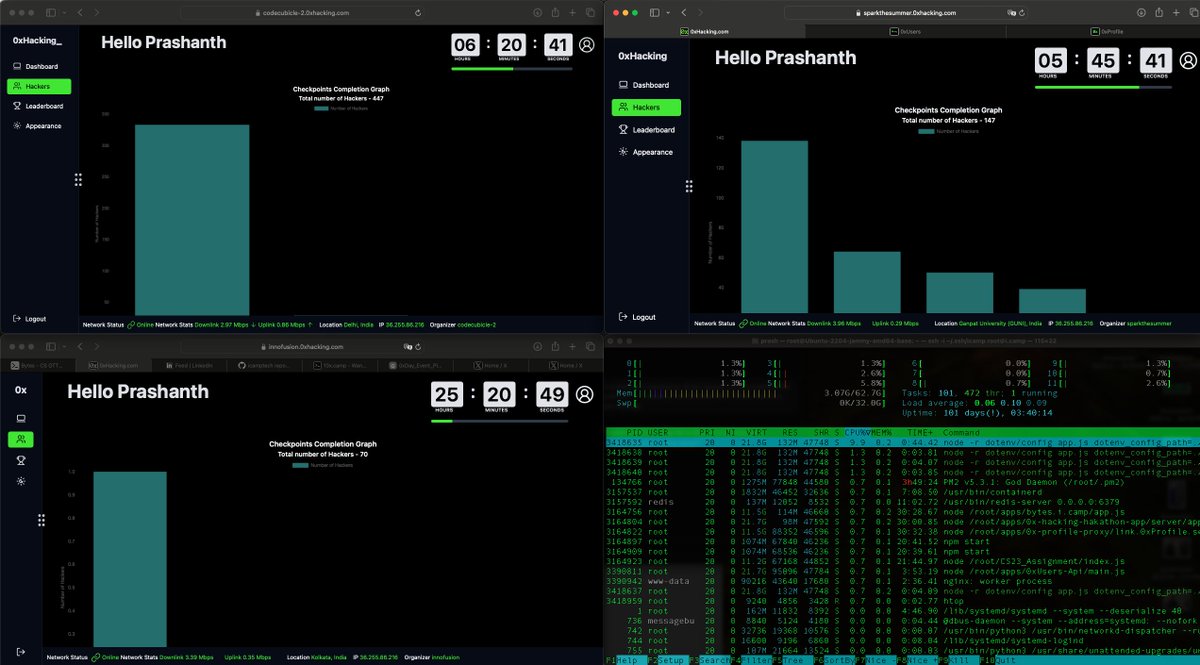Click the sidebar drag handle in sparkthesummer window
Screen dimensions: 1200x665
tap(689, 187)
